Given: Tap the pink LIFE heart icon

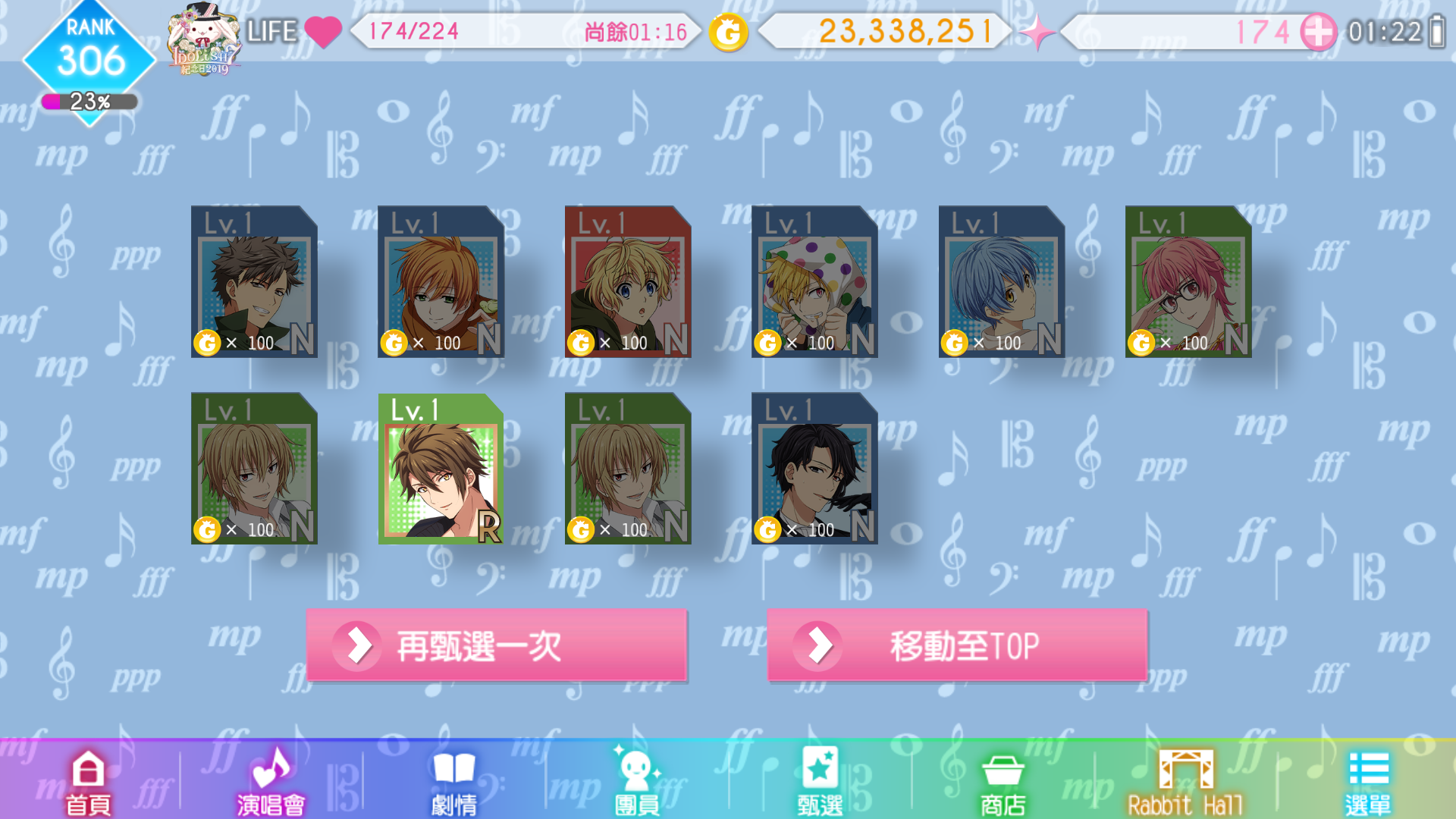Looking at the screenshot, I should coord(323,32).
